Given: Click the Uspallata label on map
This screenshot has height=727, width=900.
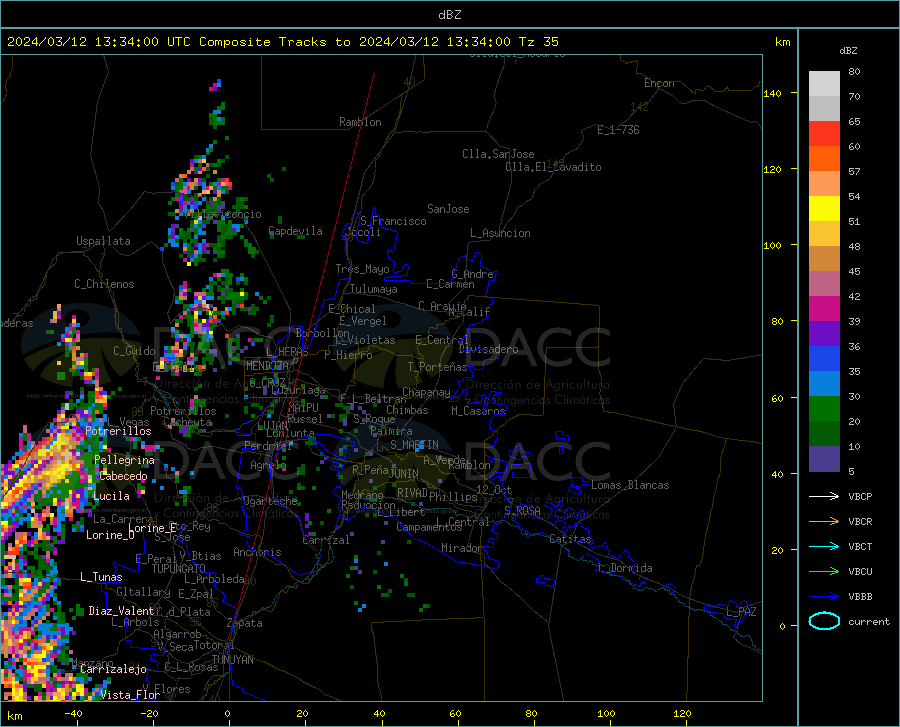Looking at the screenshot, I should 103,241.
